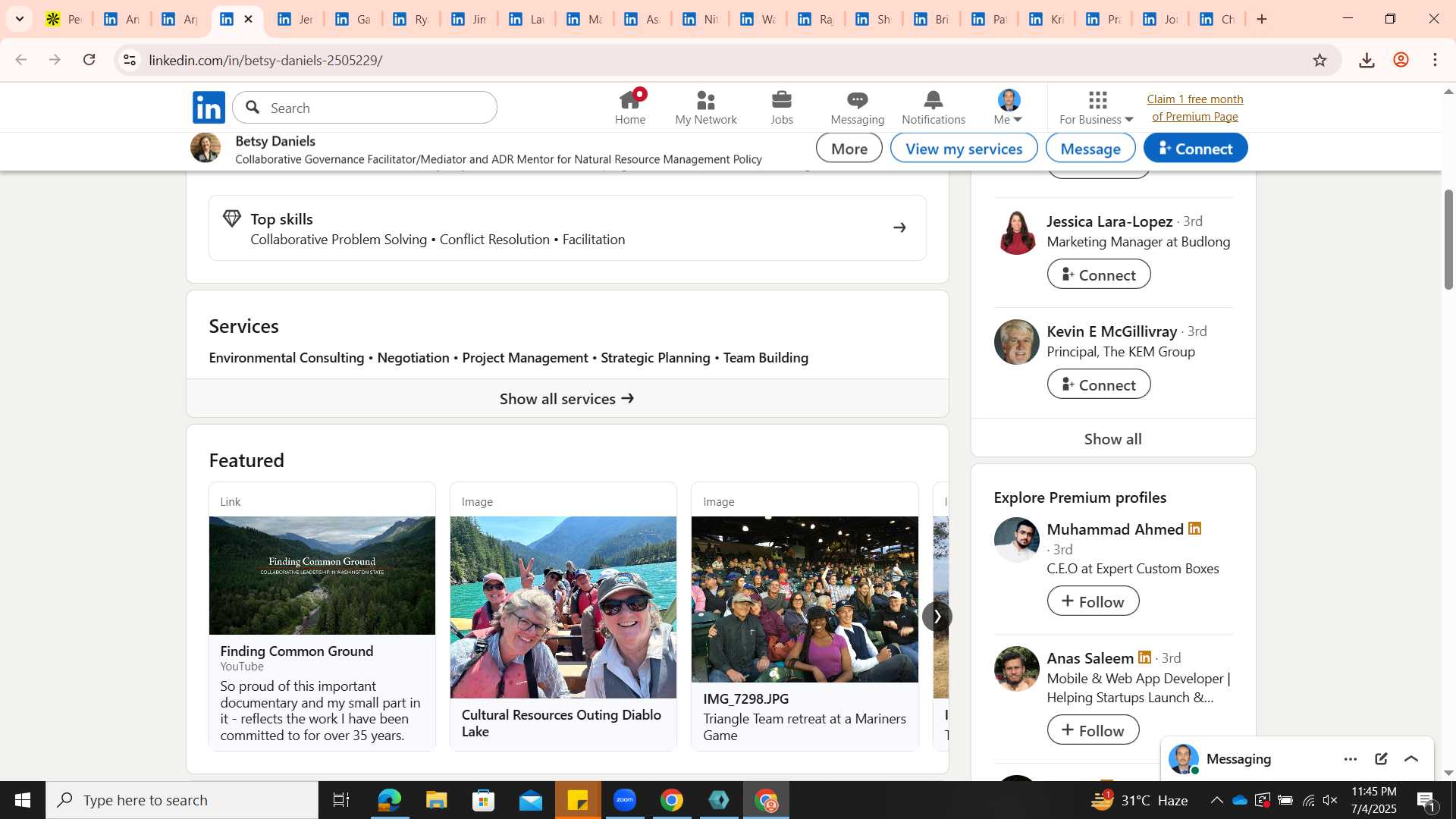Switch to the Ga tab
Image resolution: width=1456 pixels, height=819 pixels.
point(352,19)
